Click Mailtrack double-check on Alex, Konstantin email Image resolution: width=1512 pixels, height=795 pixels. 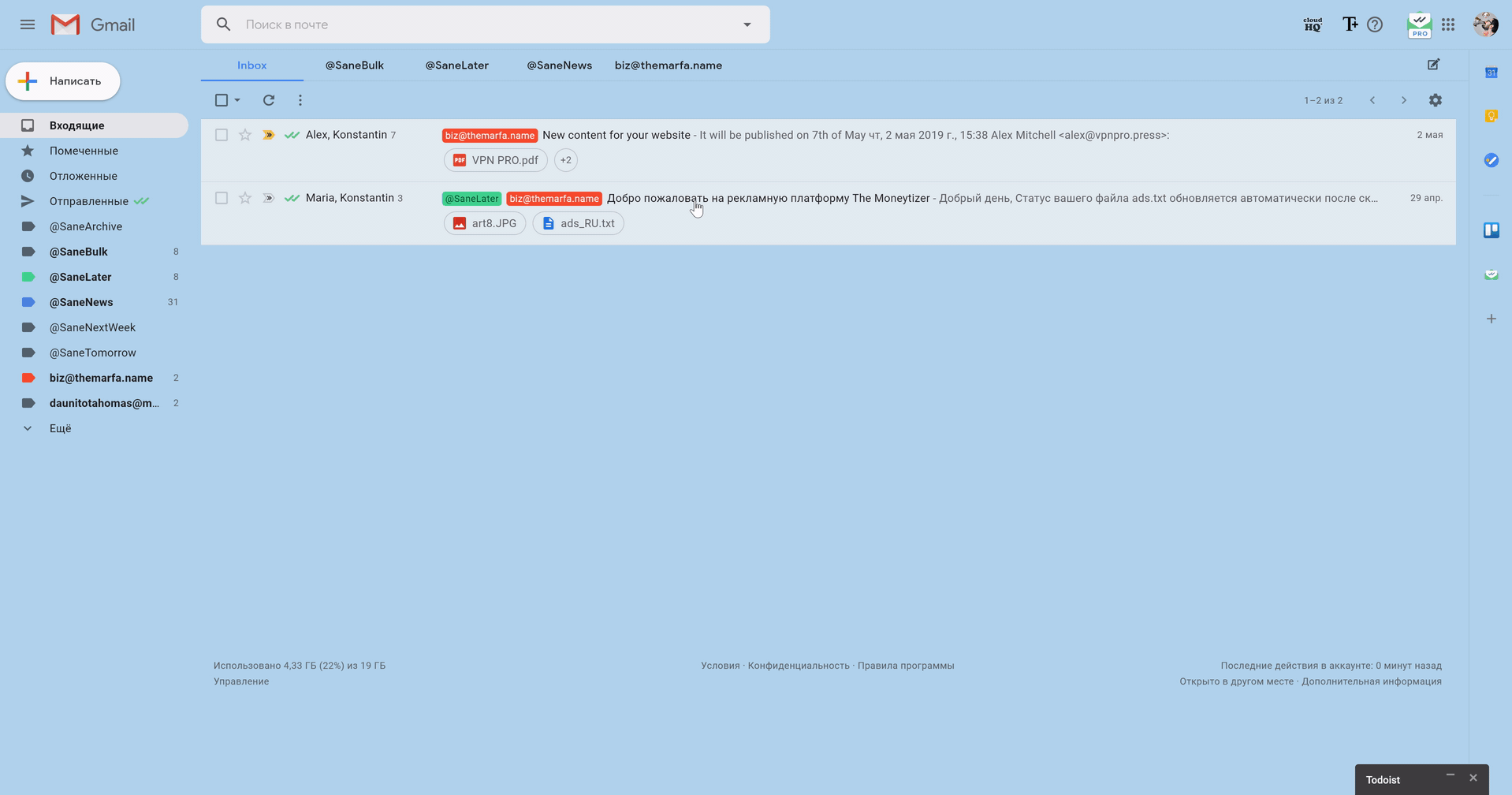pyautogui.click(x=292, y=135)
